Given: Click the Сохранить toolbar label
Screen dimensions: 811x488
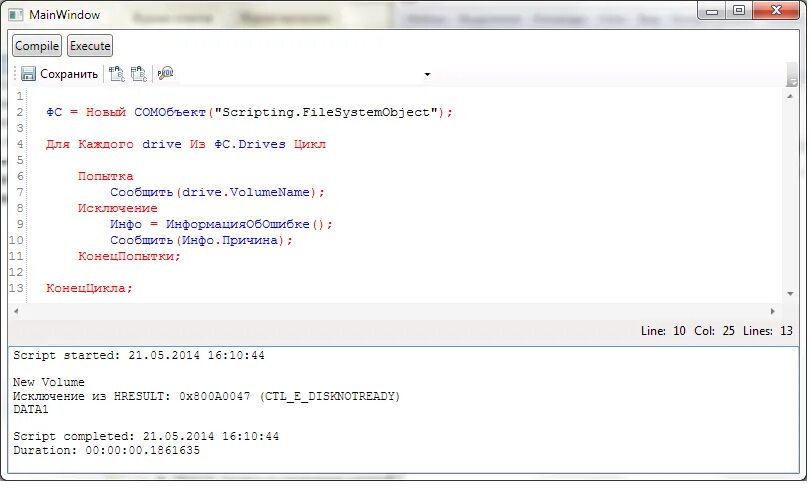Looking at the screenshot, I should coord(69,74).
